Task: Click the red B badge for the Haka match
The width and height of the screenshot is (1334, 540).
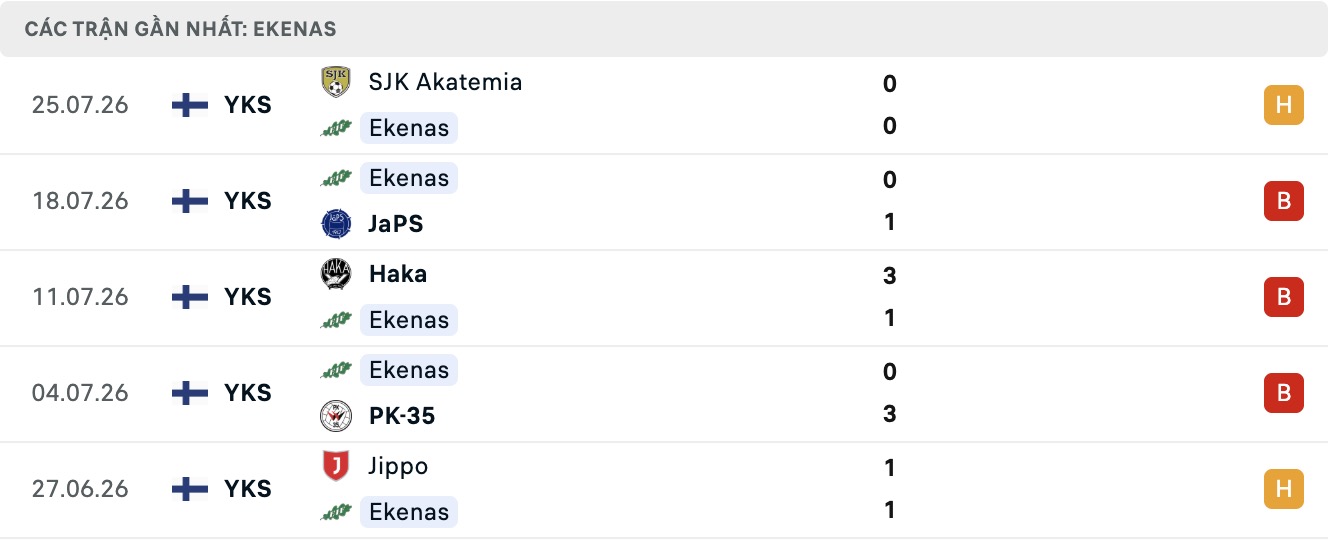Action: click(x=1284, y=297)
